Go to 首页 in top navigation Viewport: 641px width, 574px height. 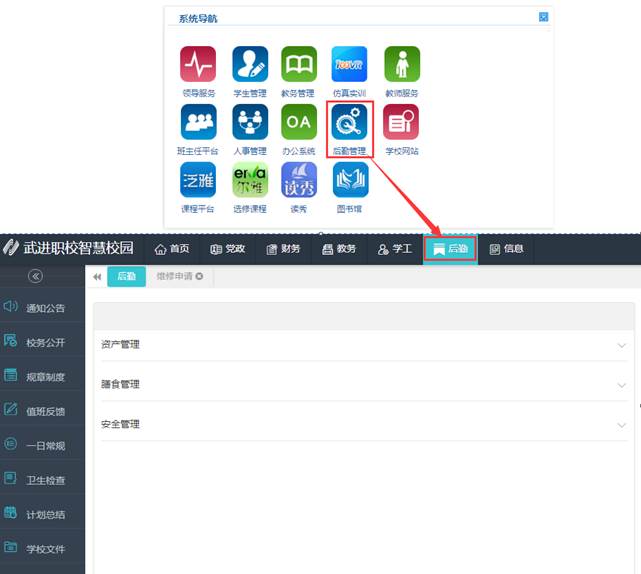(172, 249)
